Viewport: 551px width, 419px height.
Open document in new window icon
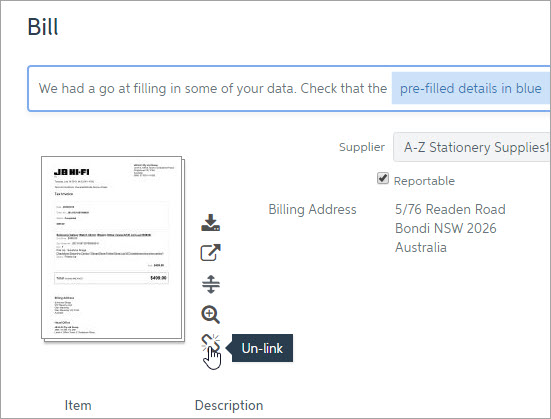tap(210, 252)
